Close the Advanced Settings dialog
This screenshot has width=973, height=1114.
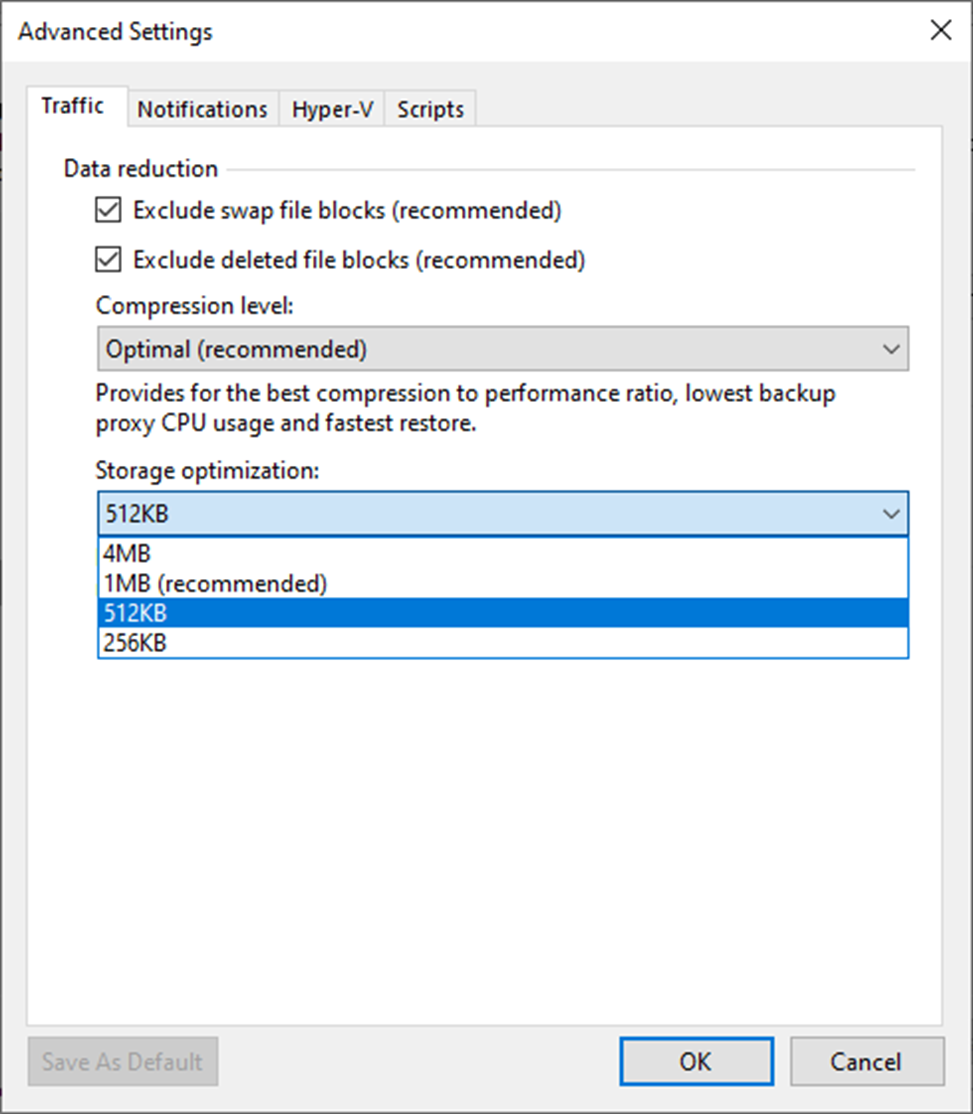click(x=940, y=31)
